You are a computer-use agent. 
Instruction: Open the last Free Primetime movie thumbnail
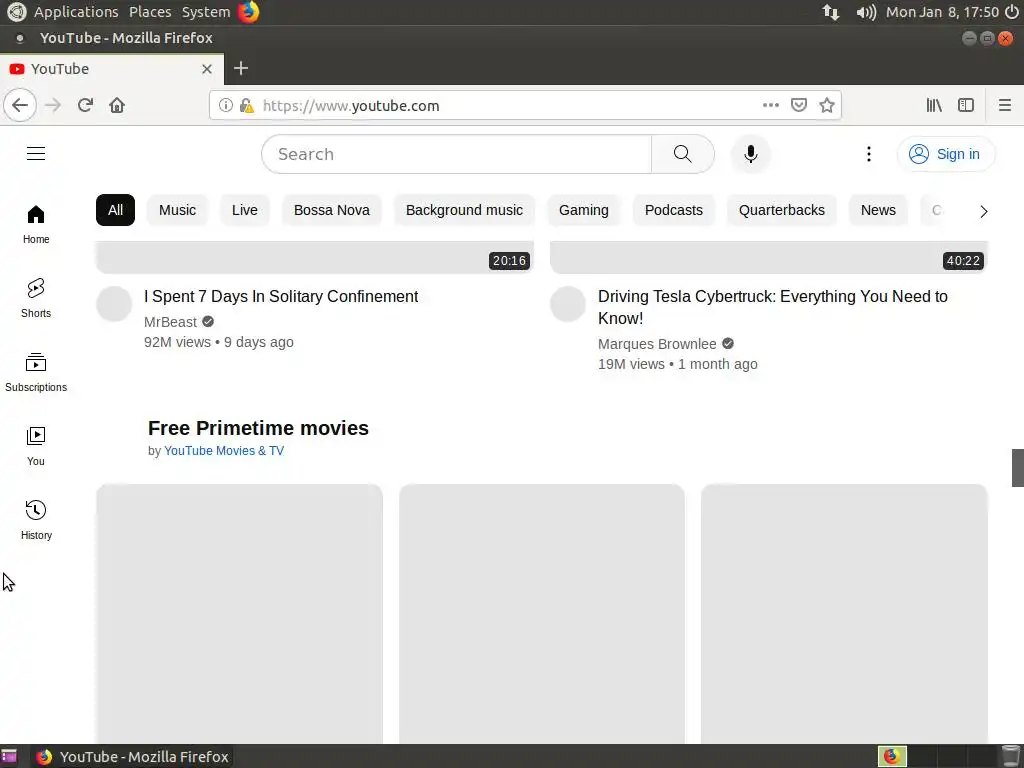coord(844,613)
